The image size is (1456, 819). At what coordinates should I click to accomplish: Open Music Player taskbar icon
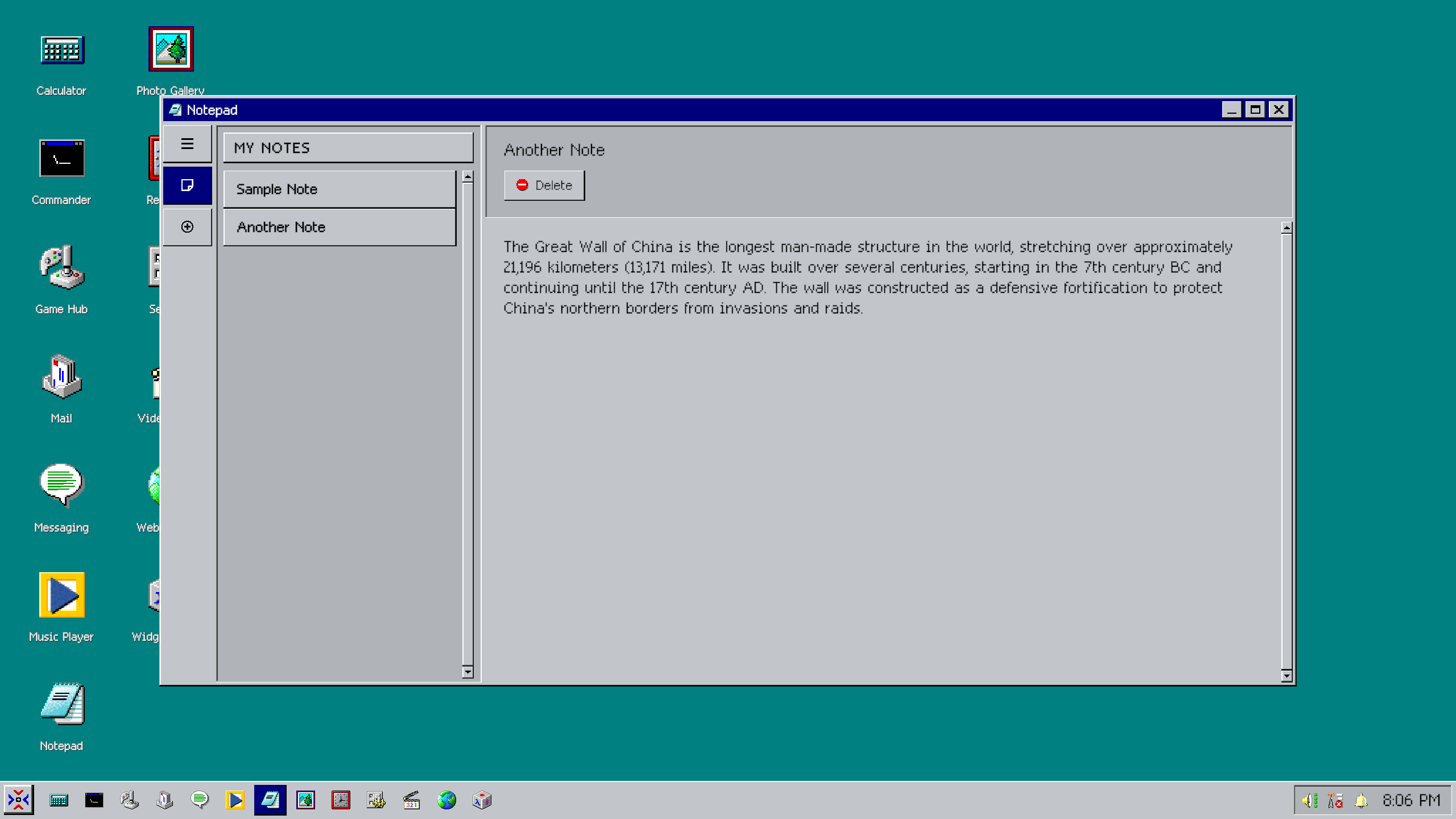pyautogui.click(x=235, y=800)
